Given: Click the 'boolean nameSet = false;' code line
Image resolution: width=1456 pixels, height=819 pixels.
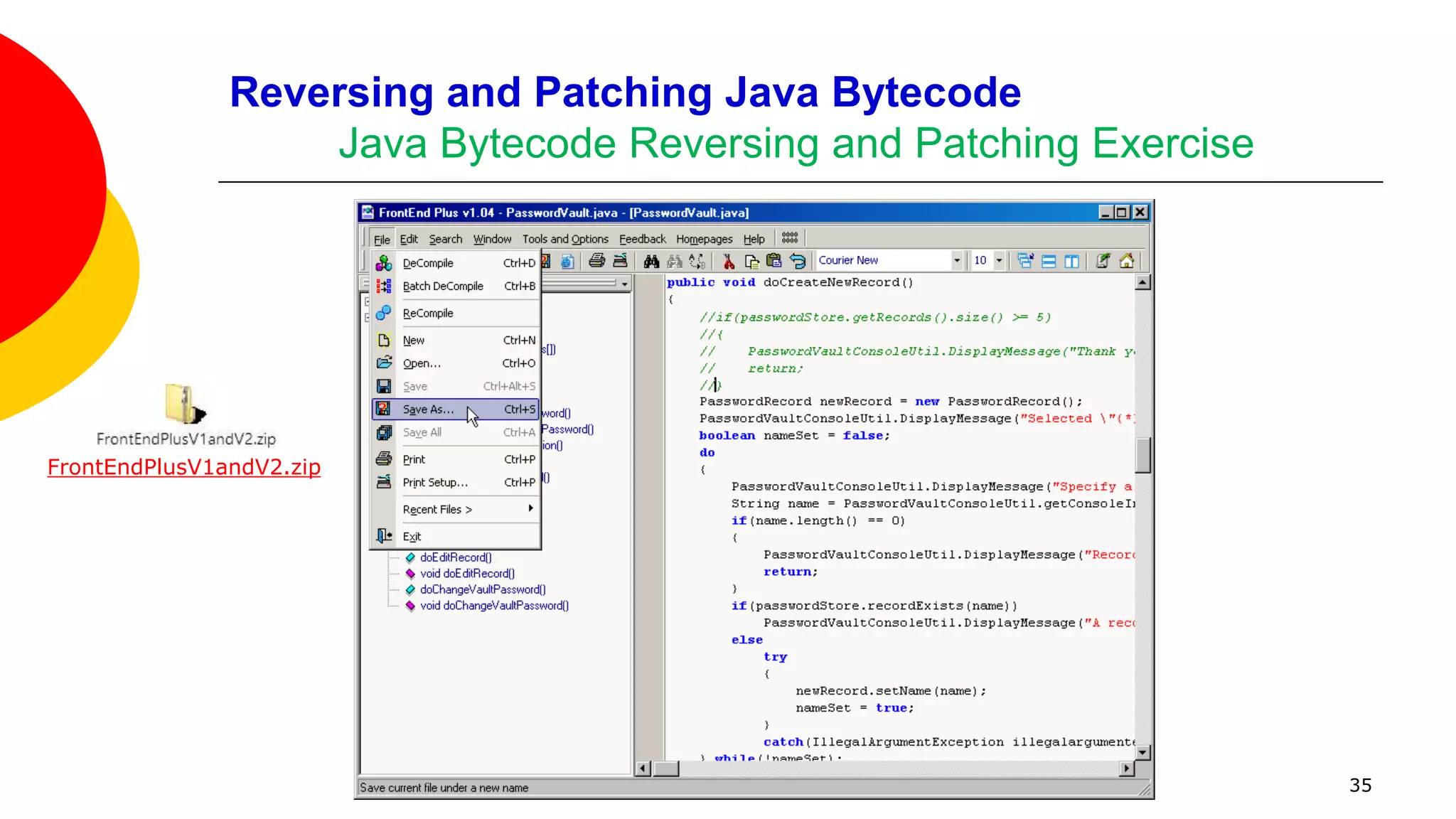Looking at the screenshot, I should 794,436.
